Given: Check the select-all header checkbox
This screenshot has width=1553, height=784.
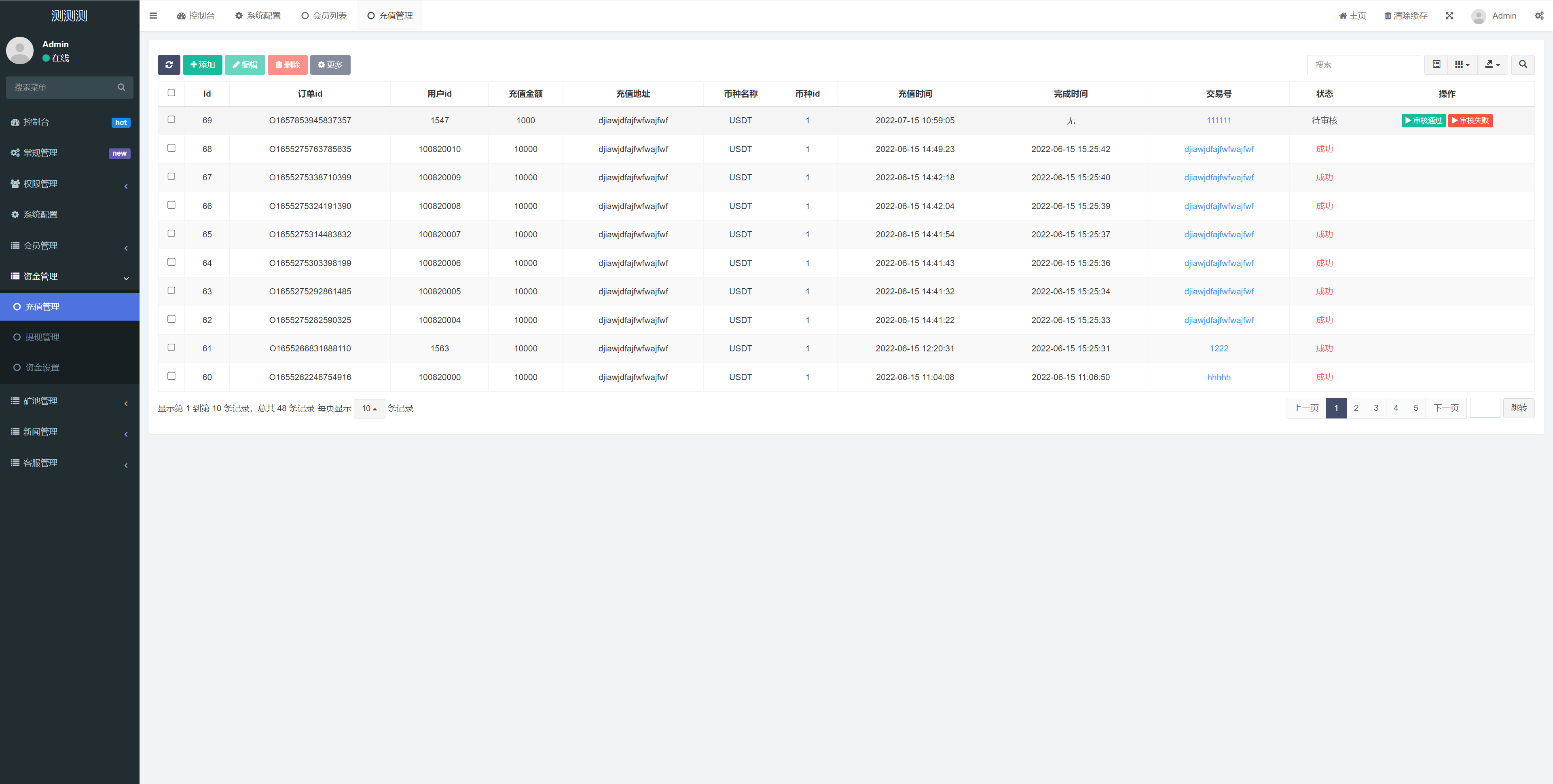Looking at the screenshot, I should [x=171, y=93].
